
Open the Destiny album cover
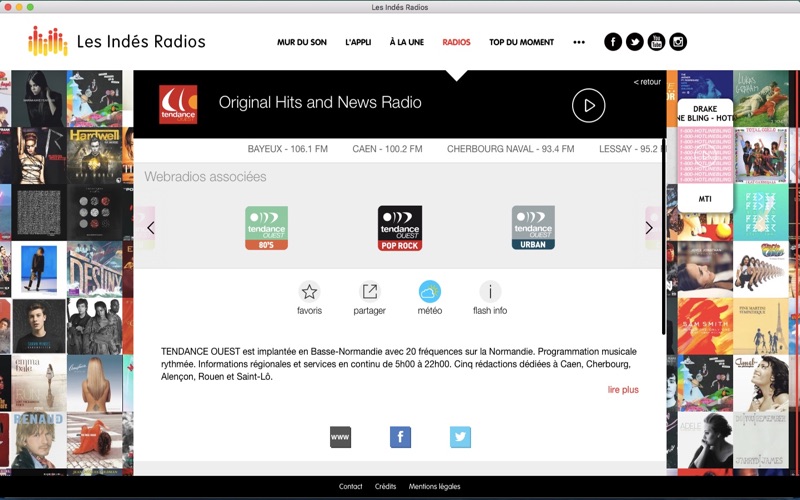click(94, 269)
